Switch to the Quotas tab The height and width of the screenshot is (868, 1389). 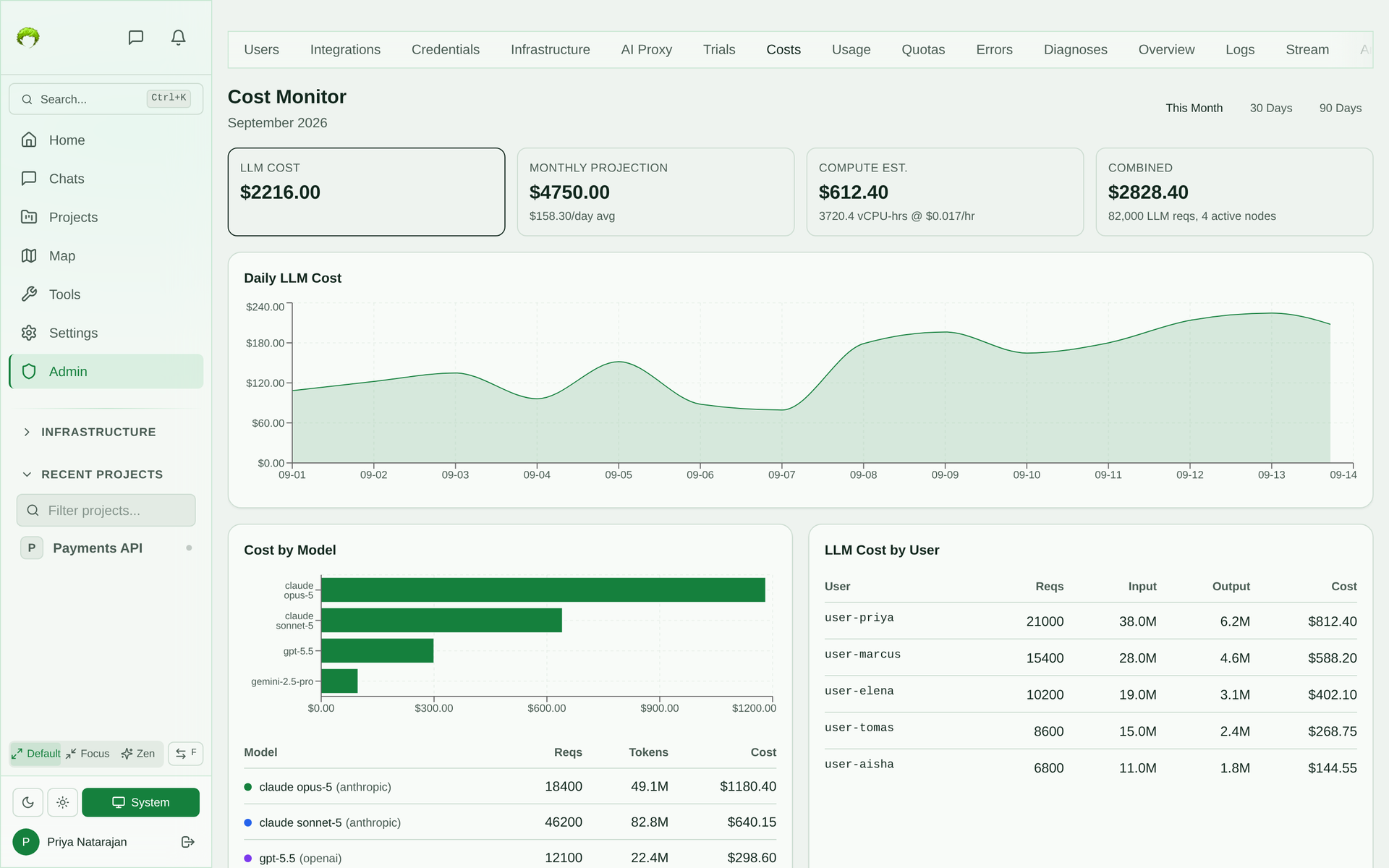click(923, 50)
